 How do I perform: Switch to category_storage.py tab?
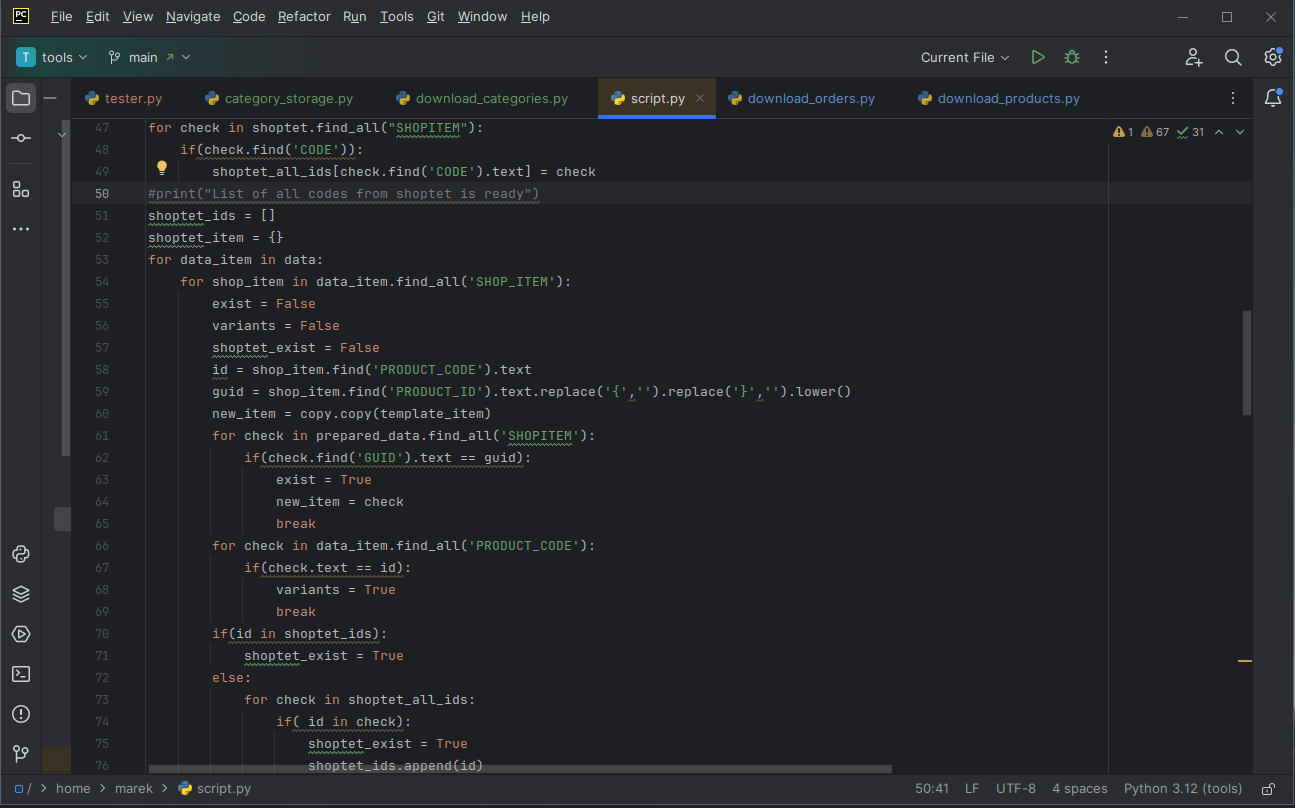279,98
